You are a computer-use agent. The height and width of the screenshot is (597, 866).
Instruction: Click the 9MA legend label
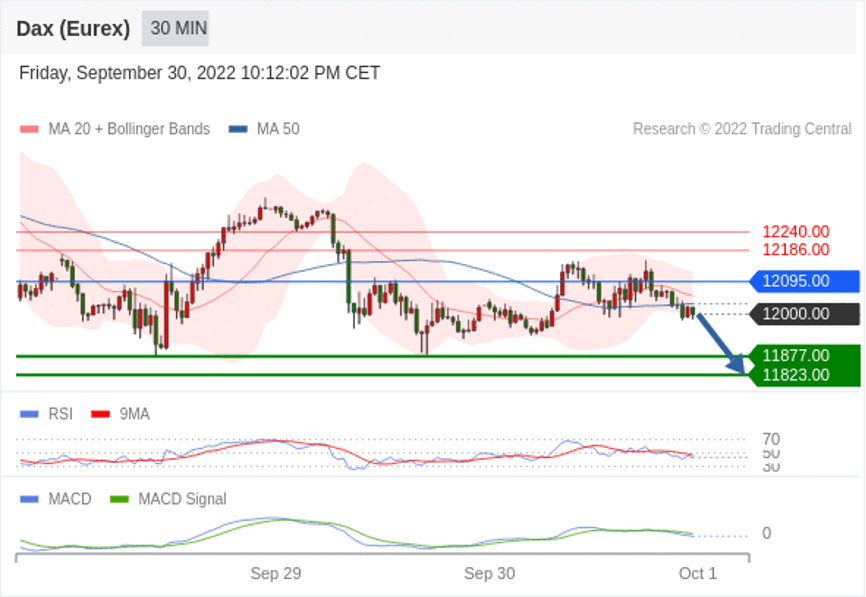click(134, 414)
